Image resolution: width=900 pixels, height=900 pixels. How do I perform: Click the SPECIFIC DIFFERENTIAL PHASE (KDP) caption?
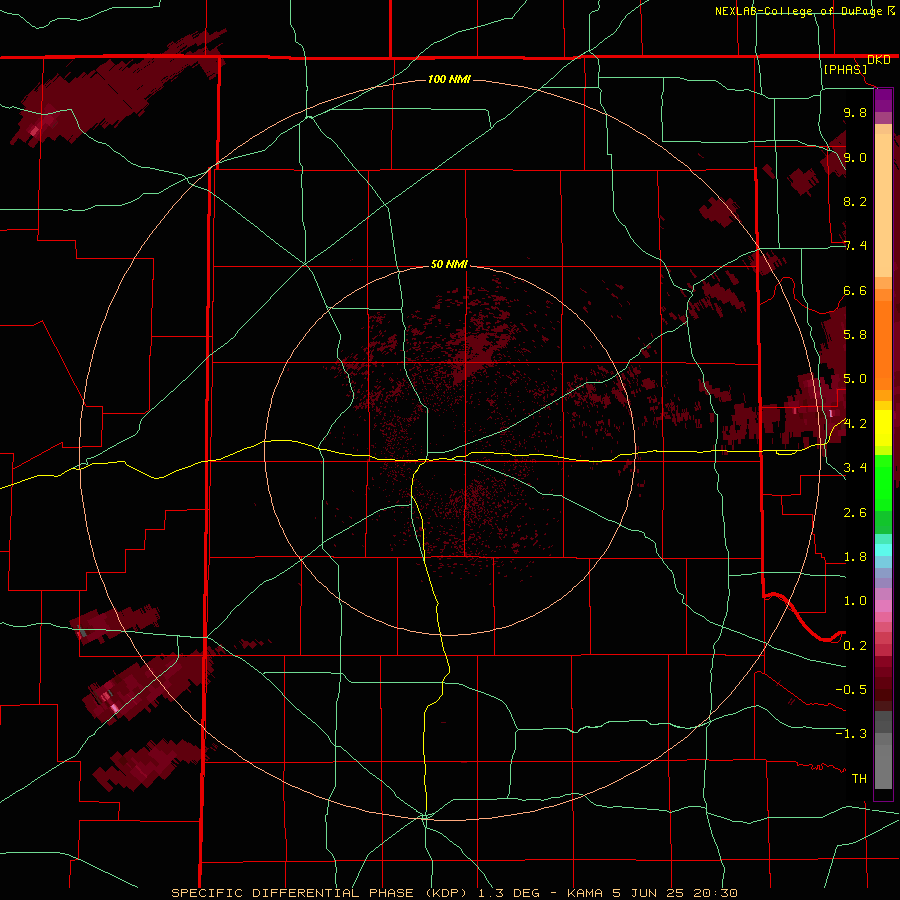tap(321, 893)
